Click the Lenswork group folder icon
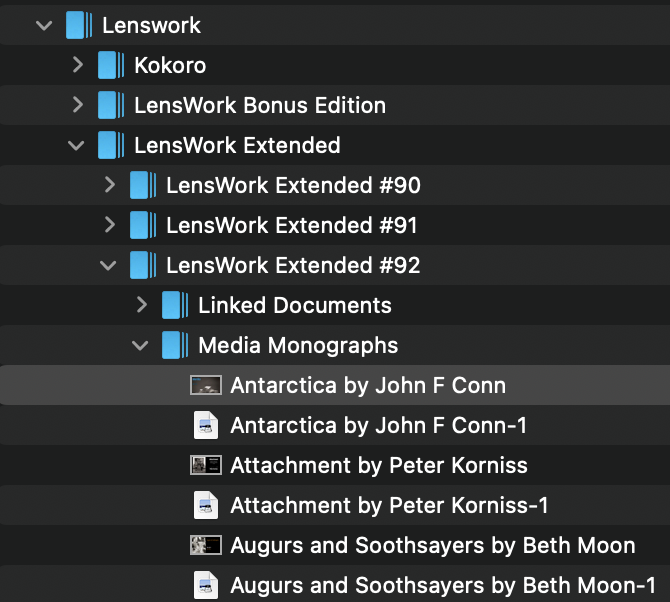The height and width of the screenshot is (602, 670). pyautogui.click(x=79, y=25)
